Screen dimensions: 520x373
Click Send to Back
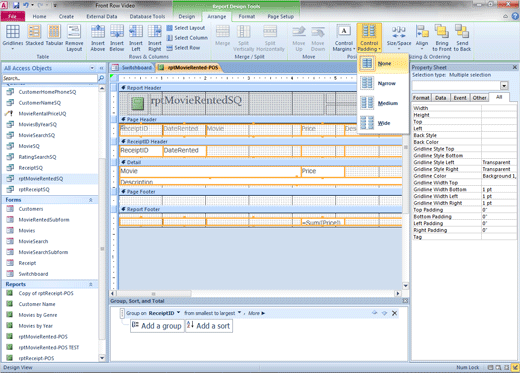[x=462, y=38]
